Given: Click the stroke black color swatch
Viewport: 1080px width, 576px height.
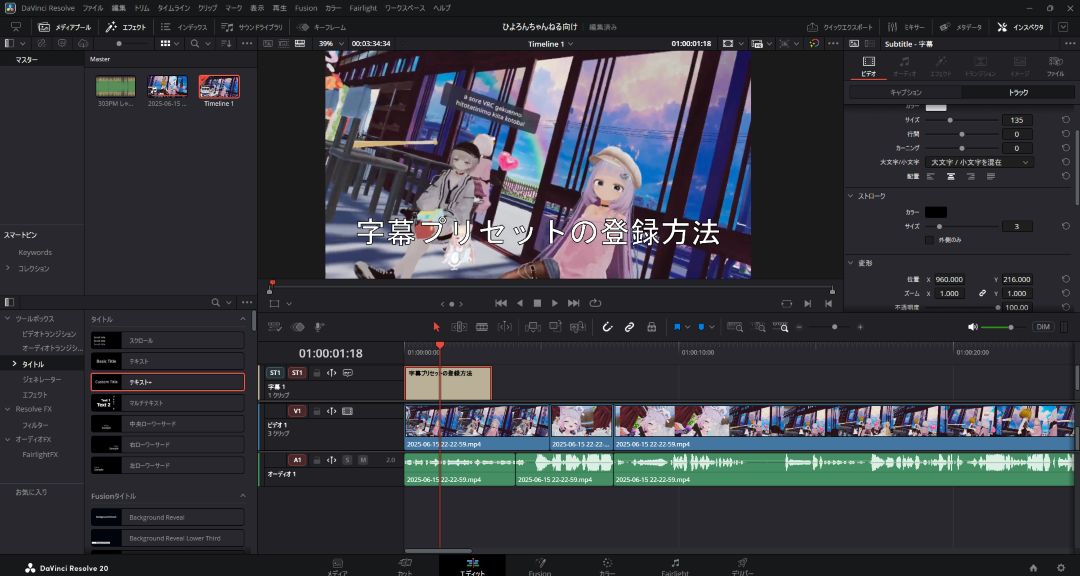Looking at the screenshot, I should click(935, 212).
